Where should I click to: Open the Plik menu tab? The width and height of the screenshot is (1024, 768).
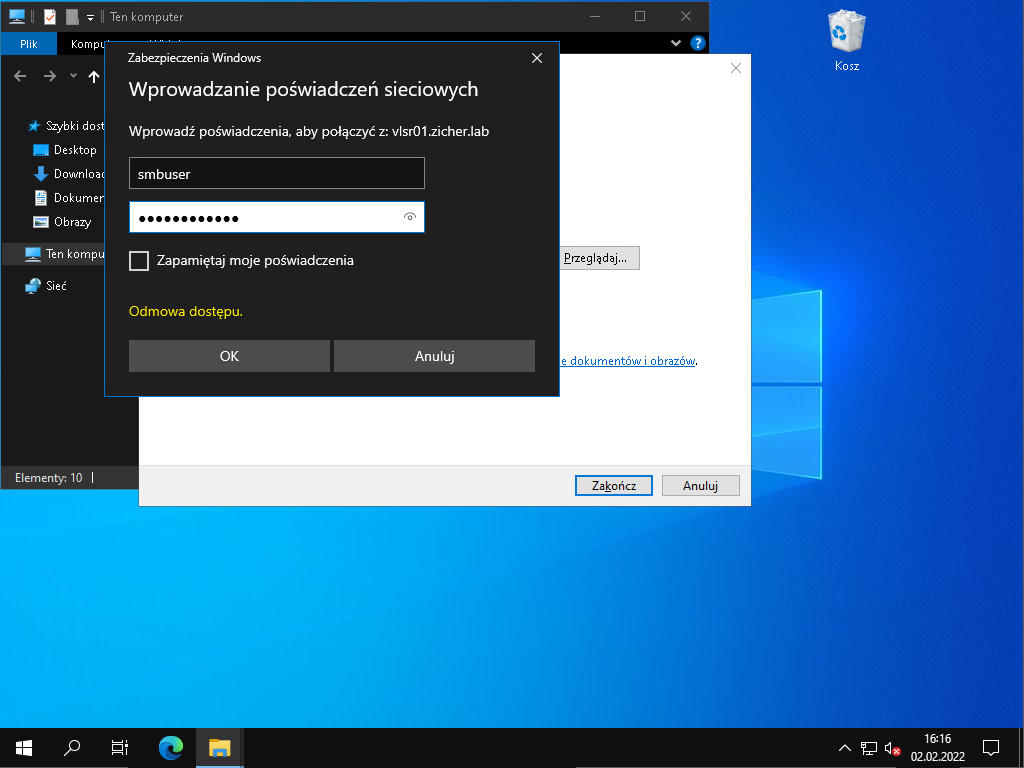(29, 44)
